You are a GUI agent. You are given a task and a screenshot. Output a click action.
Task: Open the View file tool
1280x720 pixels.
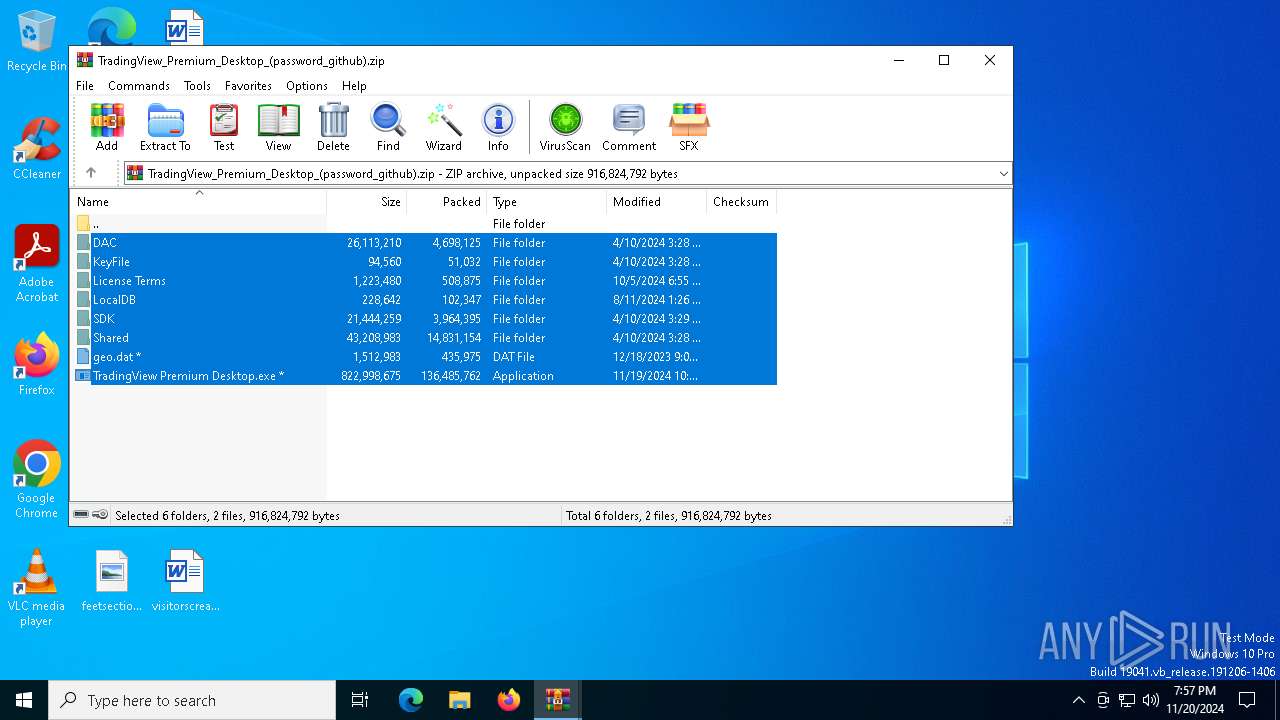coord(278,127)
